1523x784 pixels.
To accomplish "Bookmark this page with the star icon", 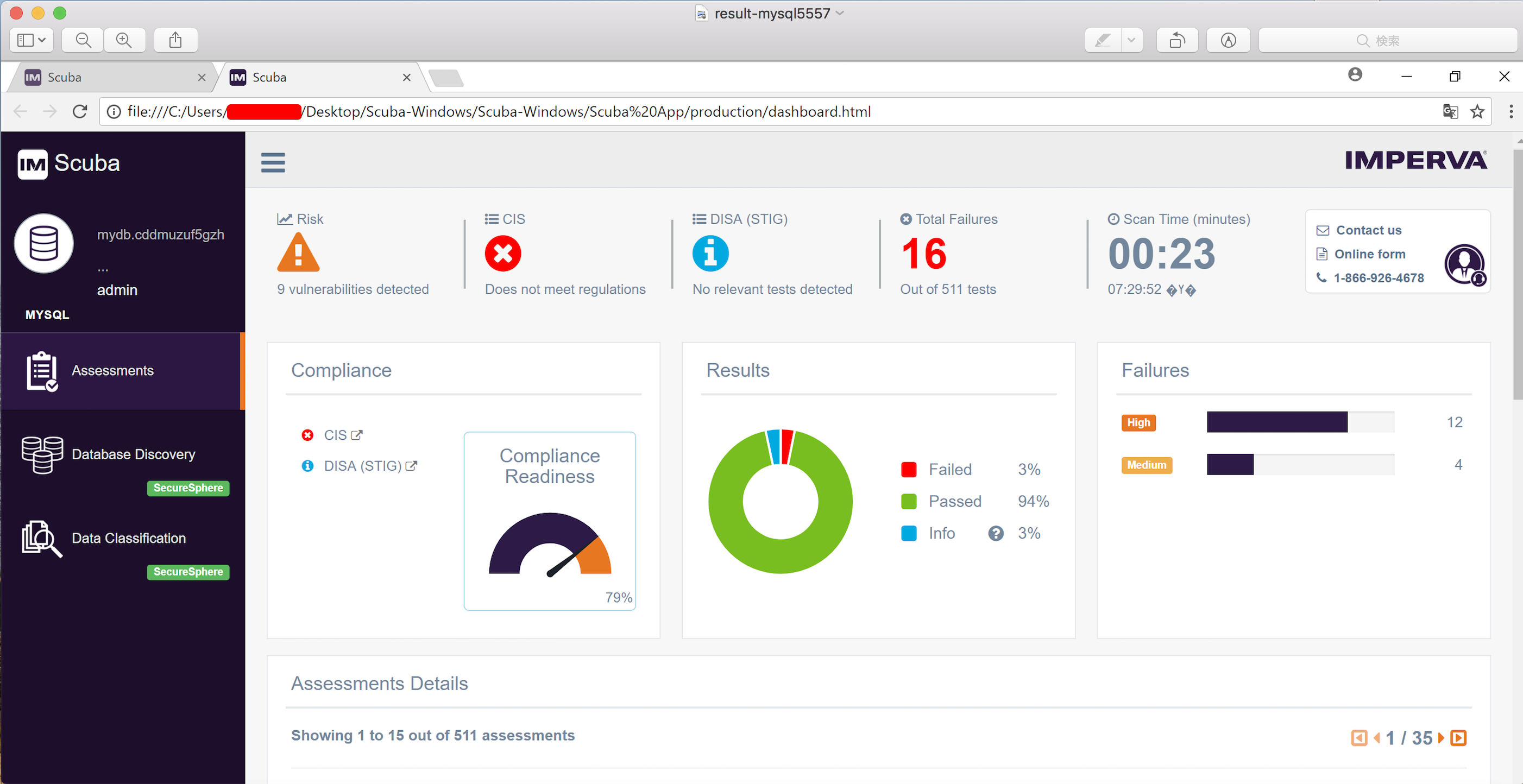I will point(1477,112).
